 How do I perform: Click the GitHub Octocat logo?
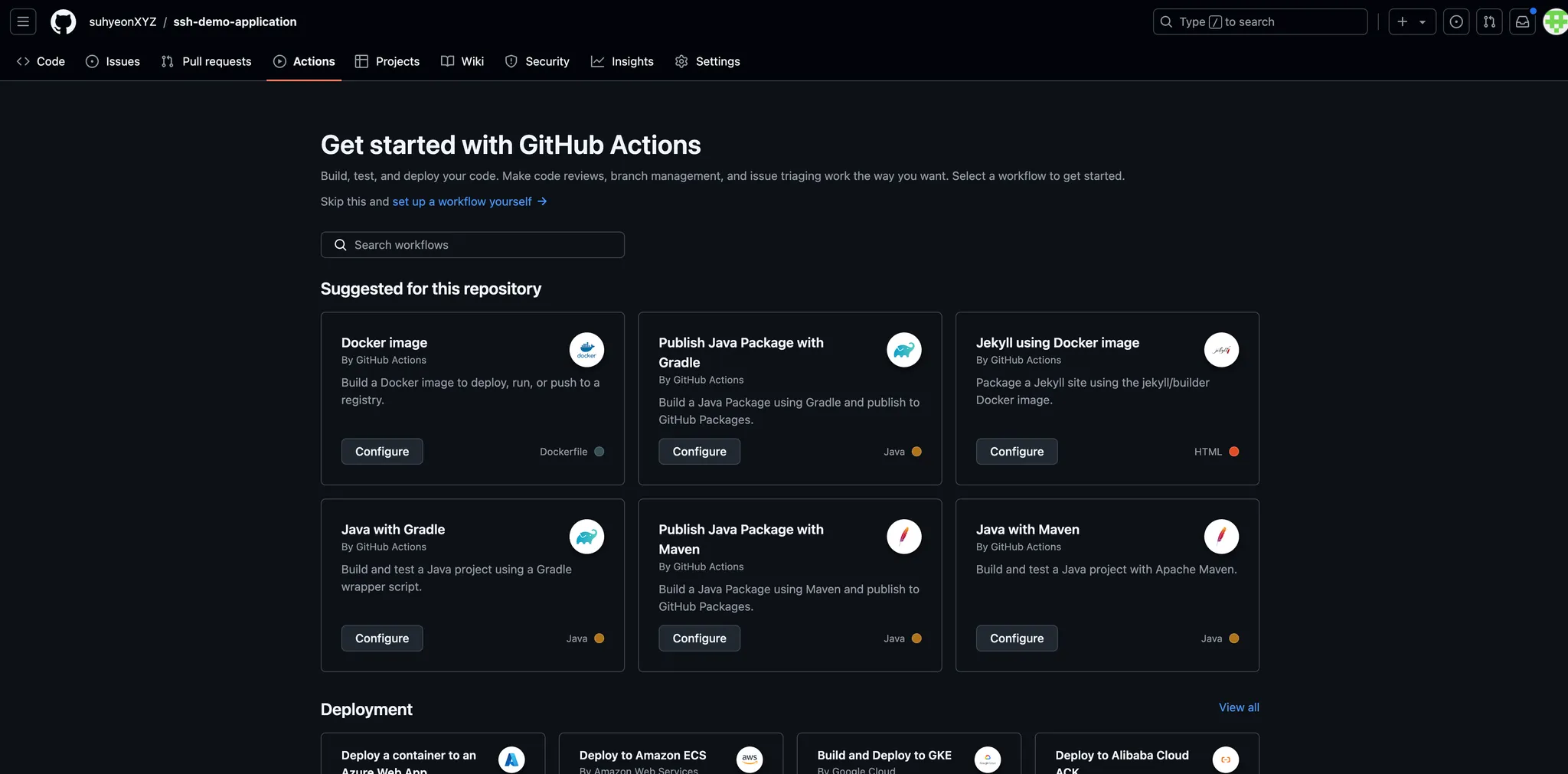[63, 21]
